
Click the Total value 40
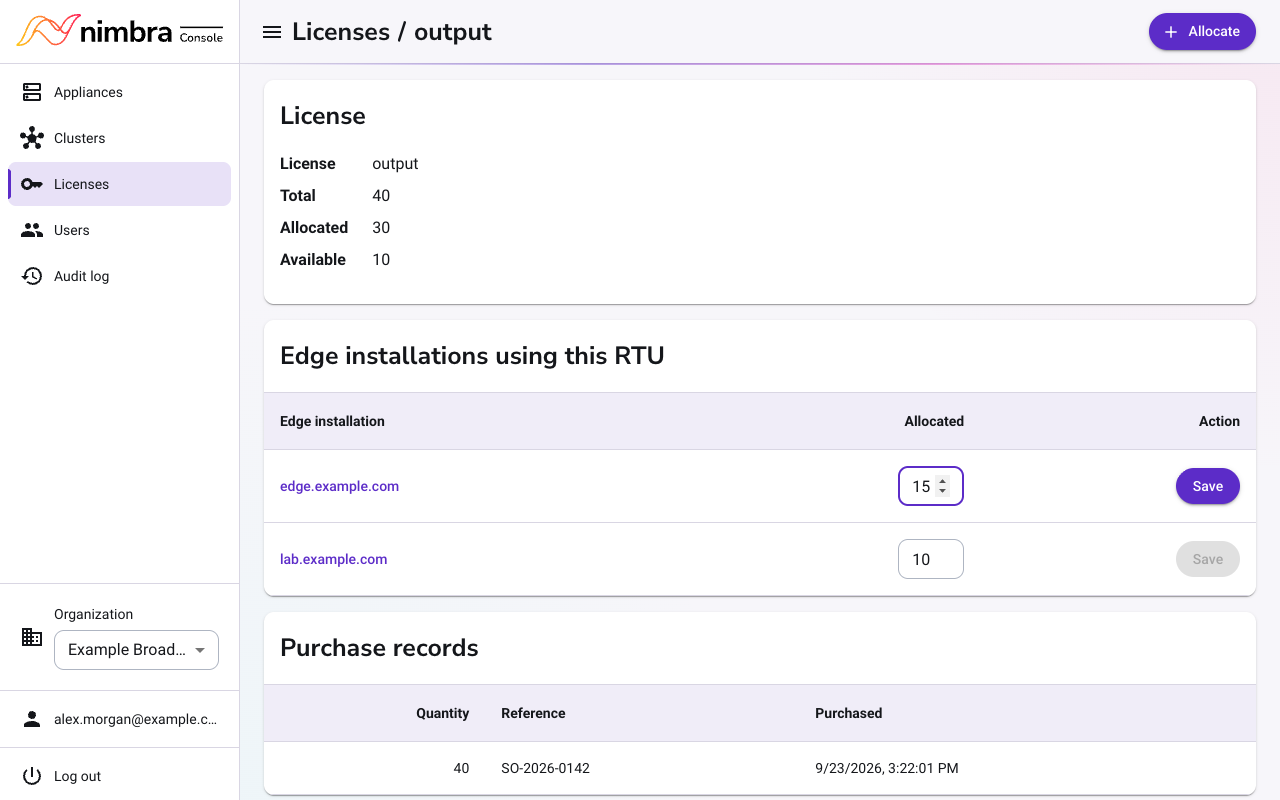tap(381, 195)
